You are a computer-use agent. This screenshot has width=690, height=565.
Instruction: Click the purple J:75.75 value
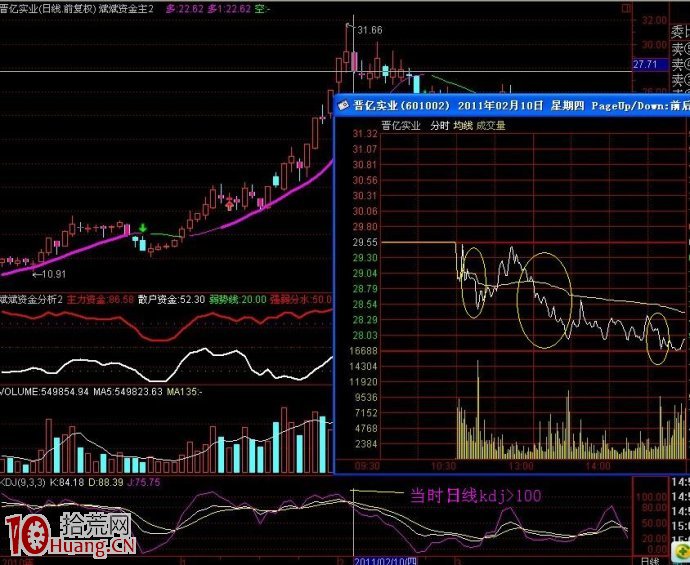[144, 482]
